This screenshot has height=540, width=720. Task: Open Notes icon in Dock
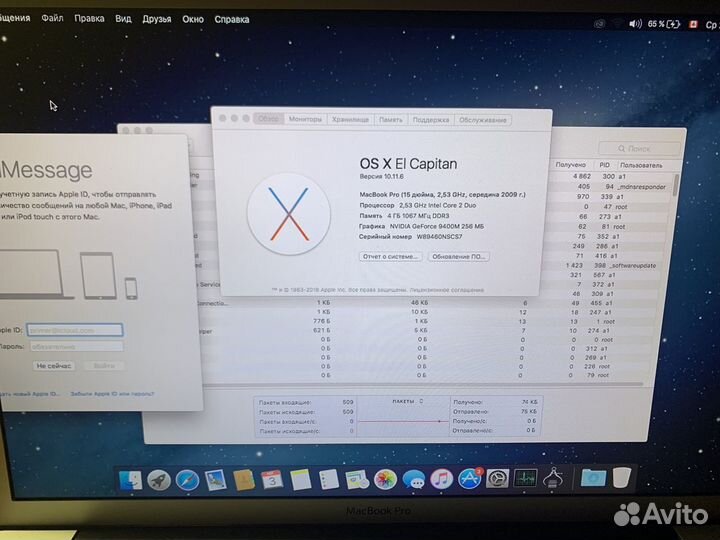(x=300, y=480)
